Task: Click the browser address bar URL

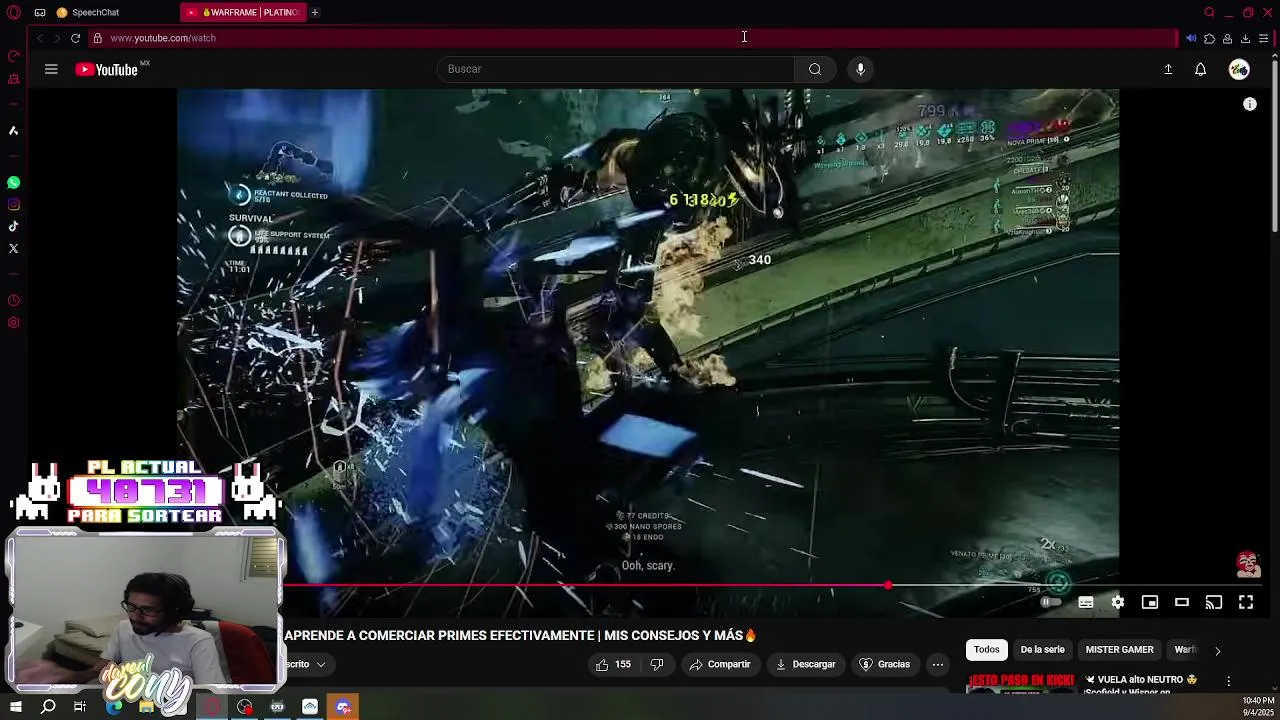Action: (163, 38)
